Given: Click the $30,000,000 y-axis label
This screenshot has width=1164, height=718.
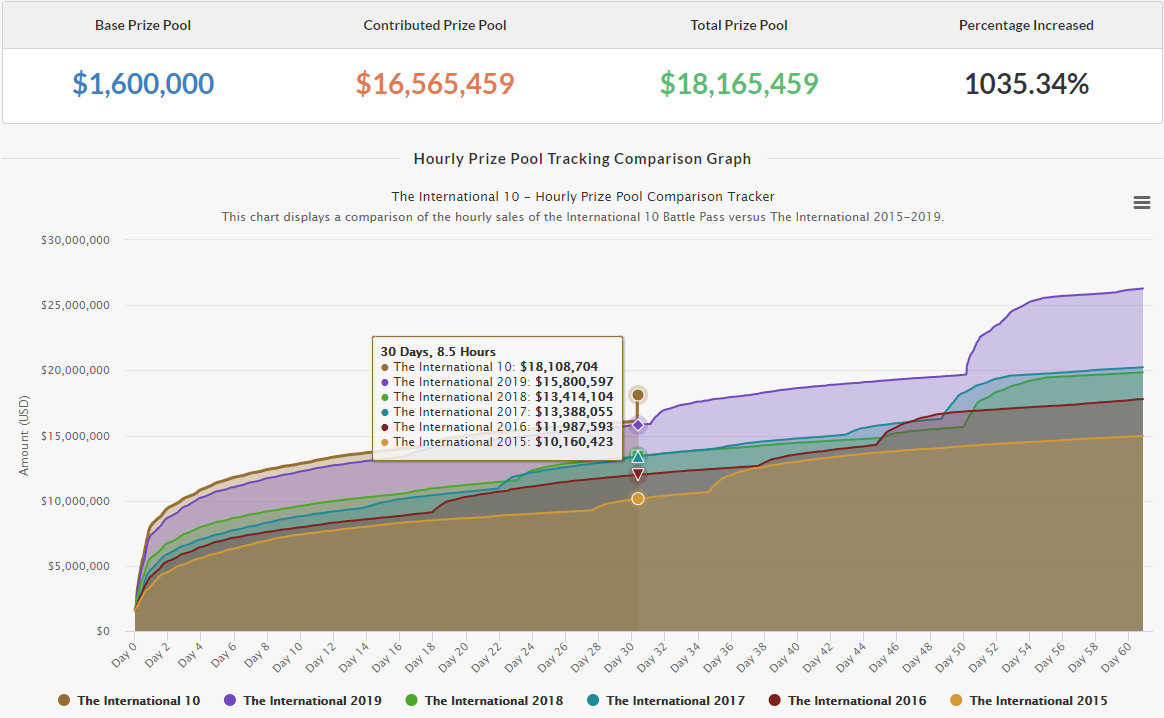Looking at the screenshot, I should (76, 240).
